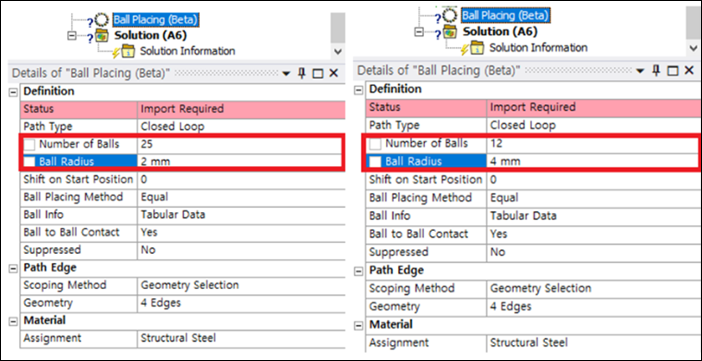Tick Number of Balls checkbox in left panel

pos(30,144)
